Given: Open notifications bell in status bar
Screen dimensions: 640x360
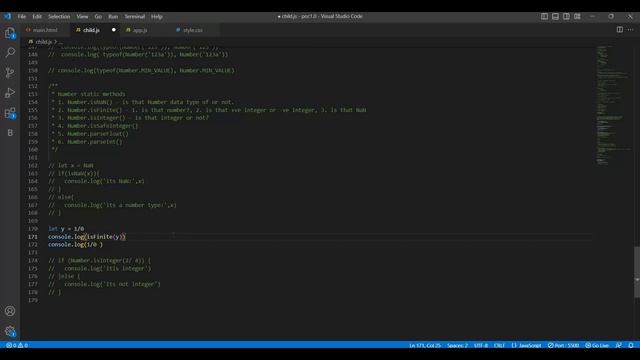Looking at the screenshot, I should (631, 345).
